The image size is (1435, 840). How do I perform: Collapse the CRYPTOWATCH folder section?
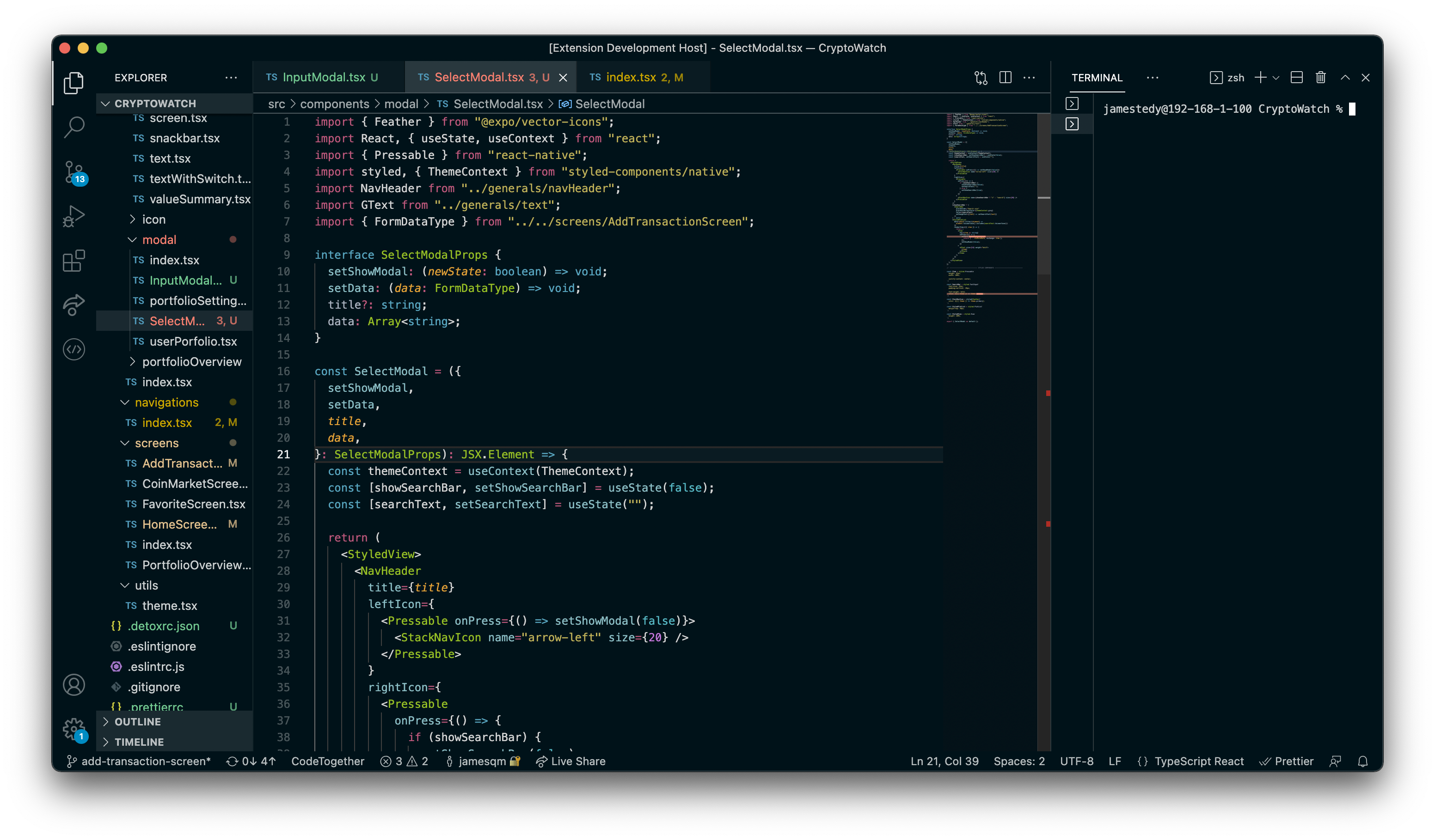pyautogui.click(x=174, y=103)
